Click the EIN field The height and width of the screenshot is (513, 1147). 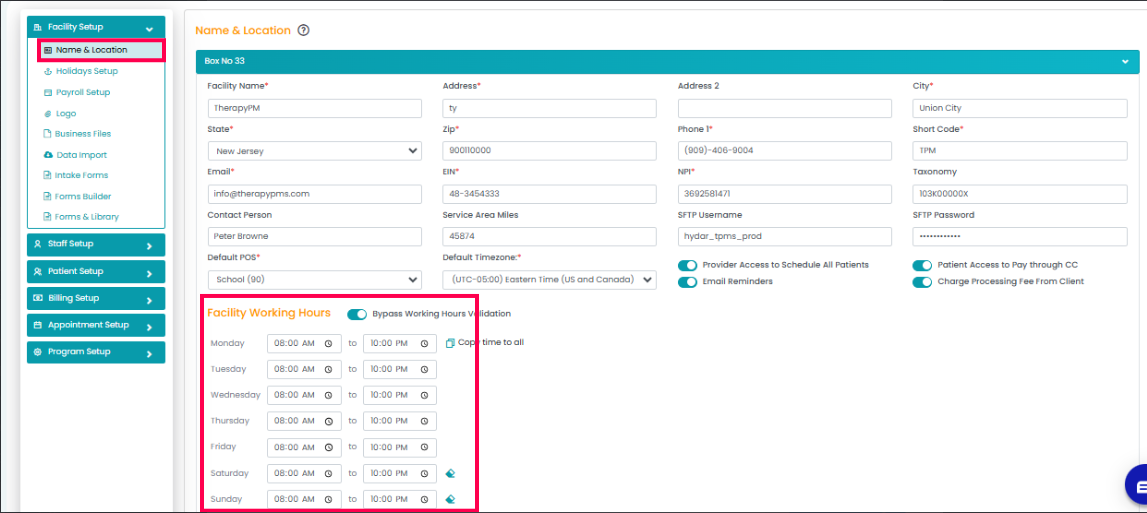pyautogui.click(x=549, y=194)
